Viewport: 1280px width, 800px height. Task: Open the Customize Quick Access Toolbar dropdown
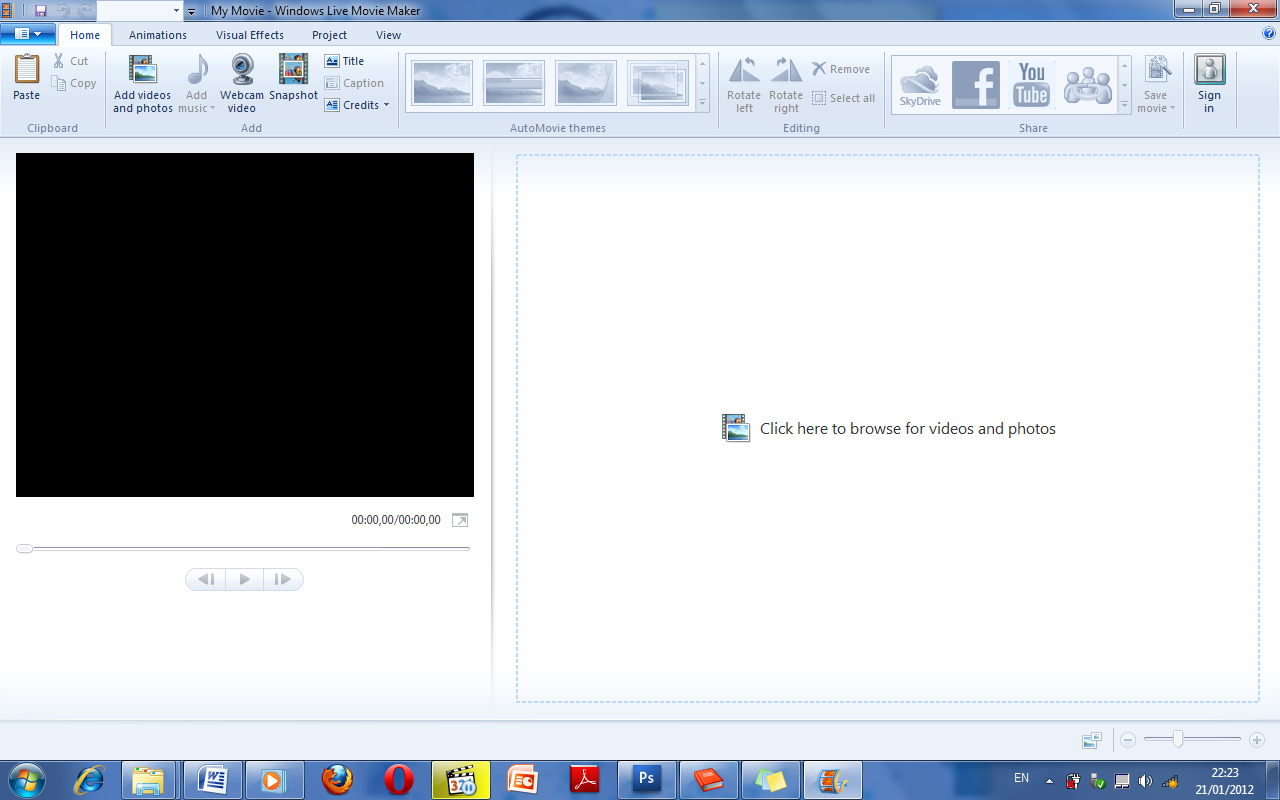coord(191,11)
